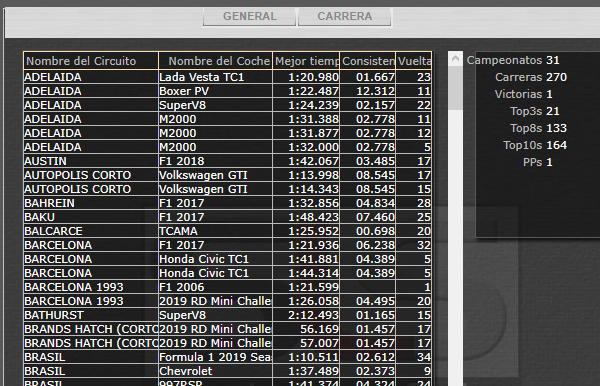Viewport: 600px width, 386px height.
Task: Click the table scrollbar thumb
Action: tap(455, 88)
